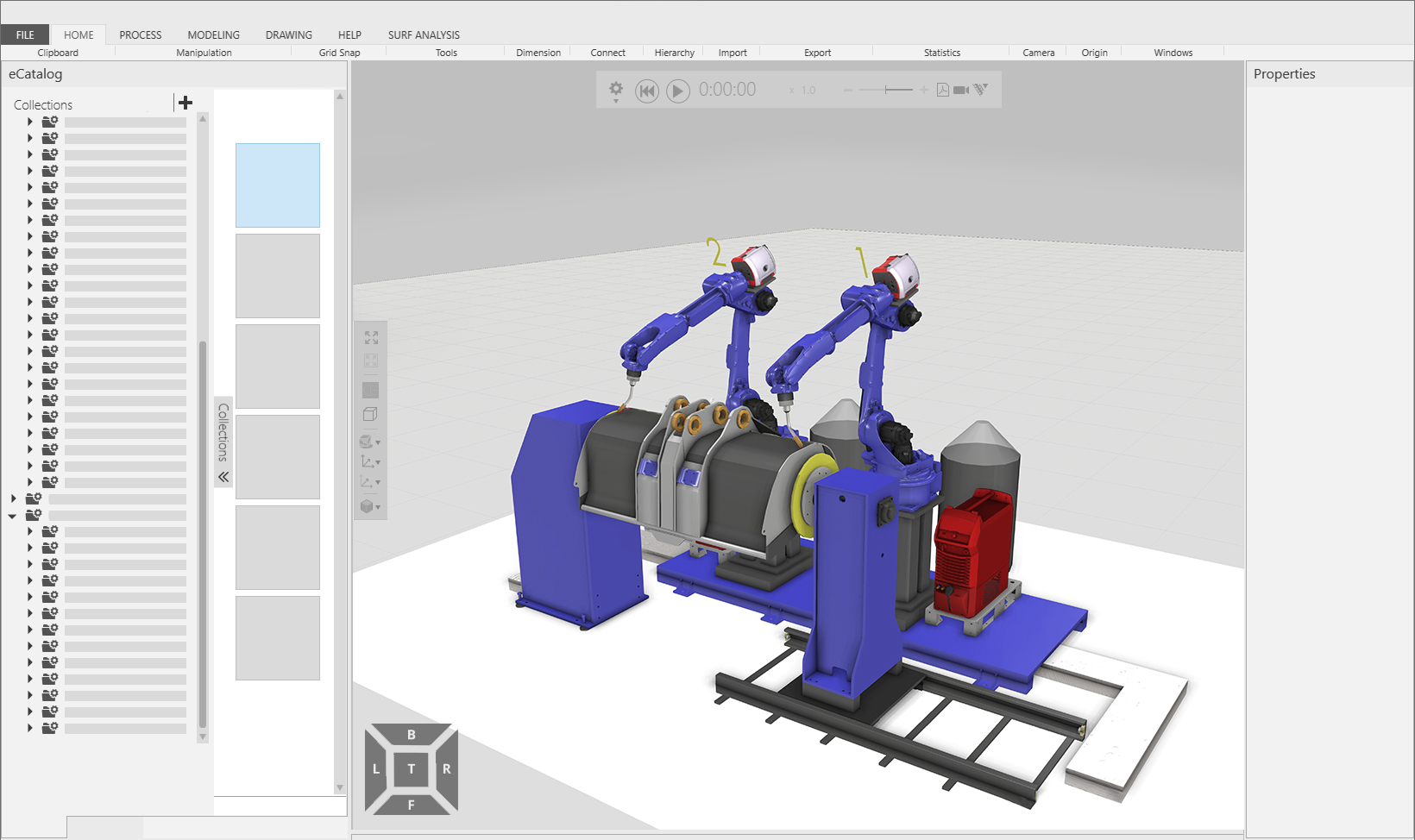Select the highlighted blue catalog thumbnail

click(278, 185)
